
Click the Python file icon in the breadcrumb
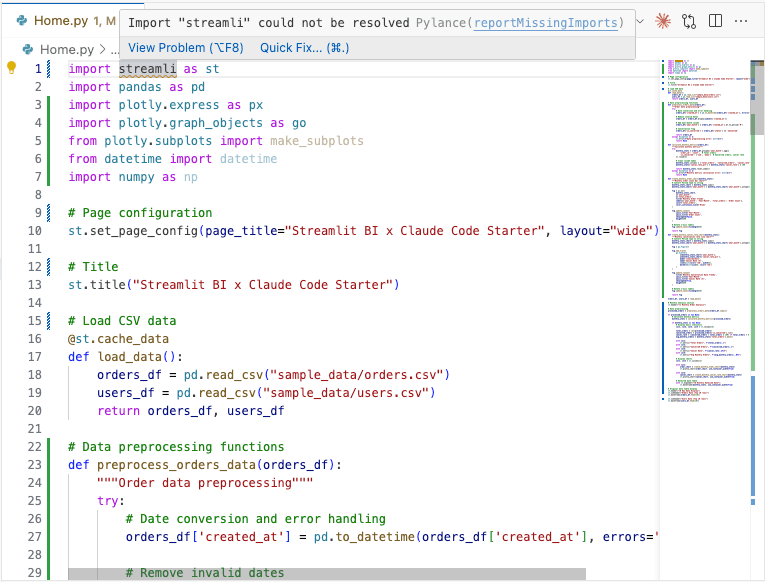tap(30, 48)
